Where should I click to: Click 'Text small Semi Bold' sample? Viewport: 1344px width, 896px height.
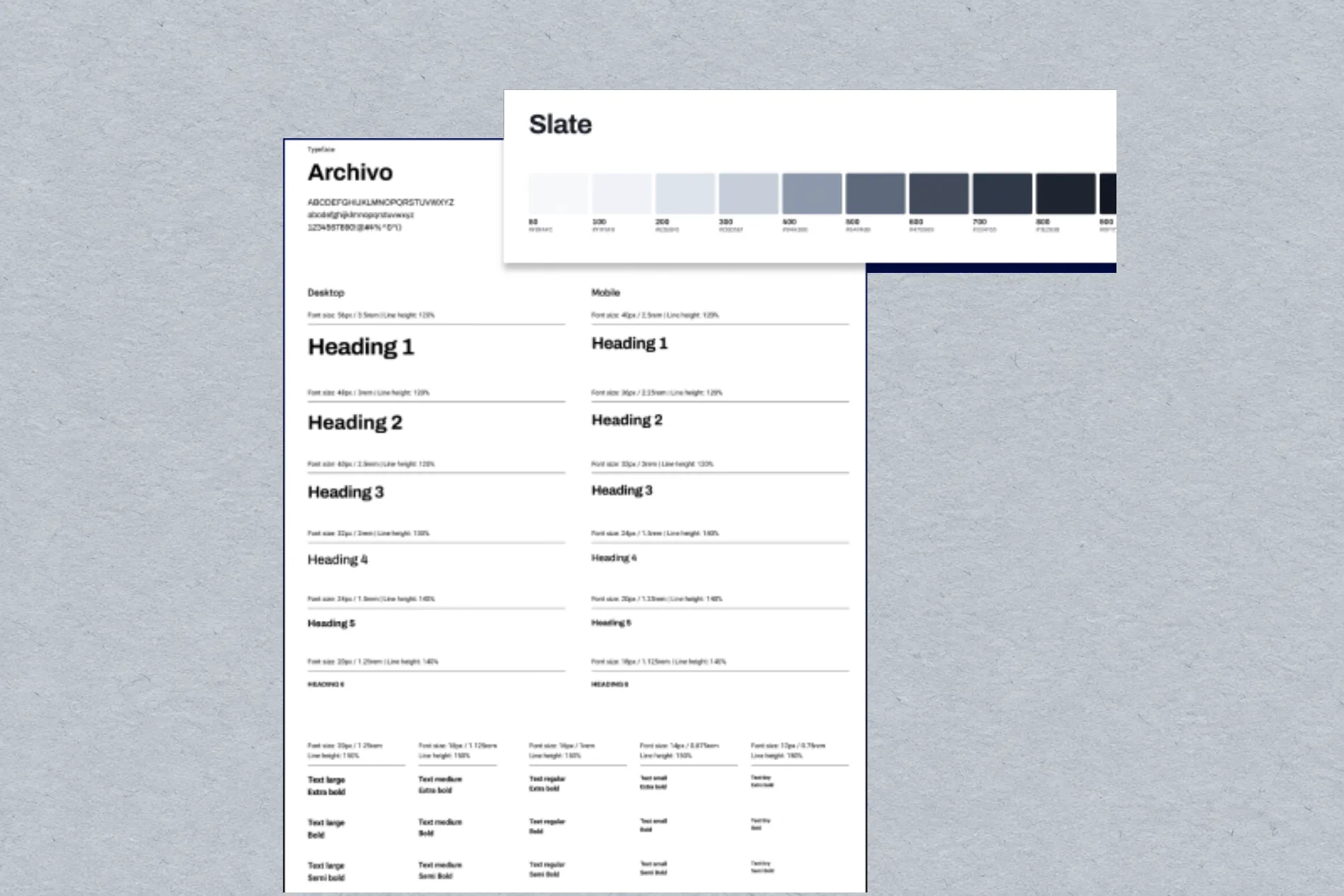click(654, 868)
